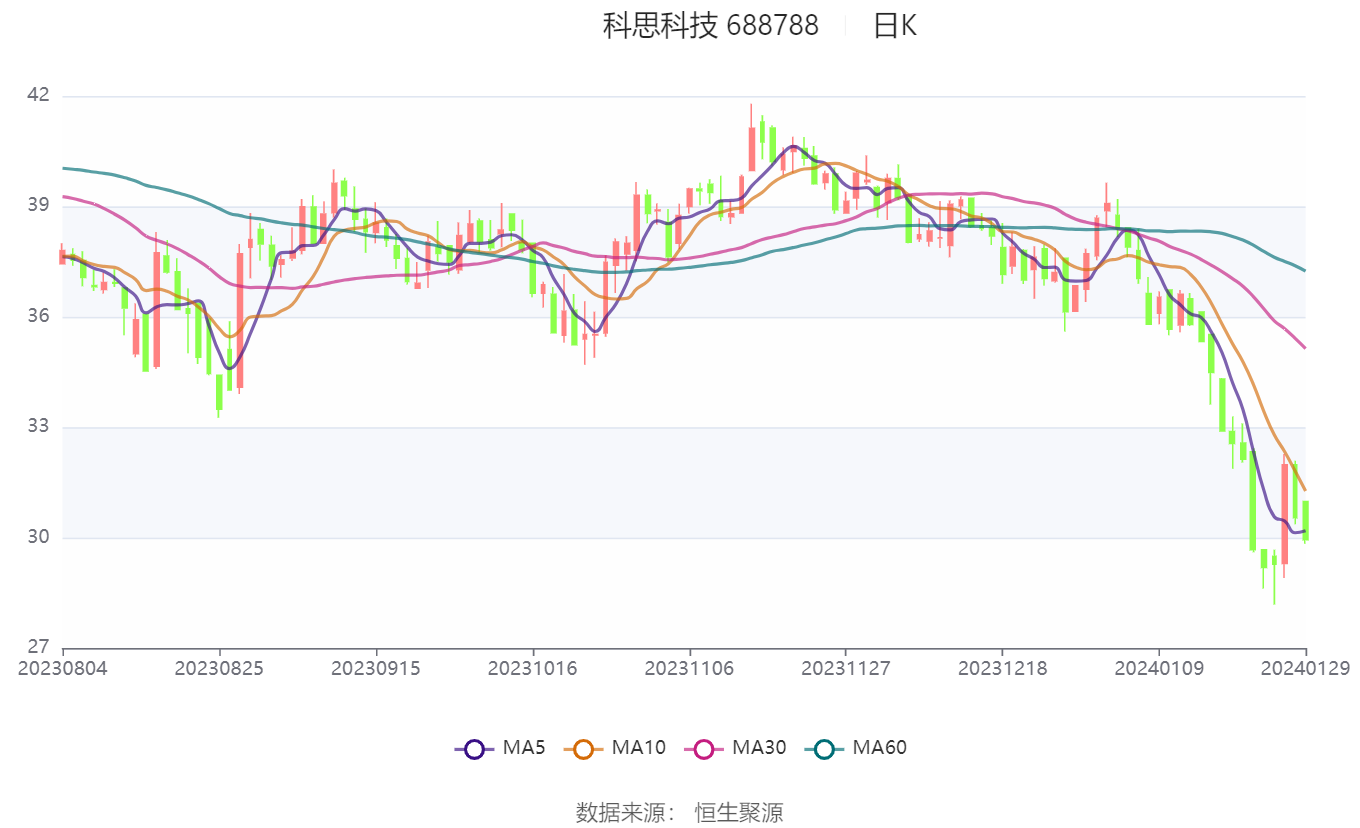Click the MA10 legend label text
Viewport: 1360px width, 828px height.
[639, 747]
